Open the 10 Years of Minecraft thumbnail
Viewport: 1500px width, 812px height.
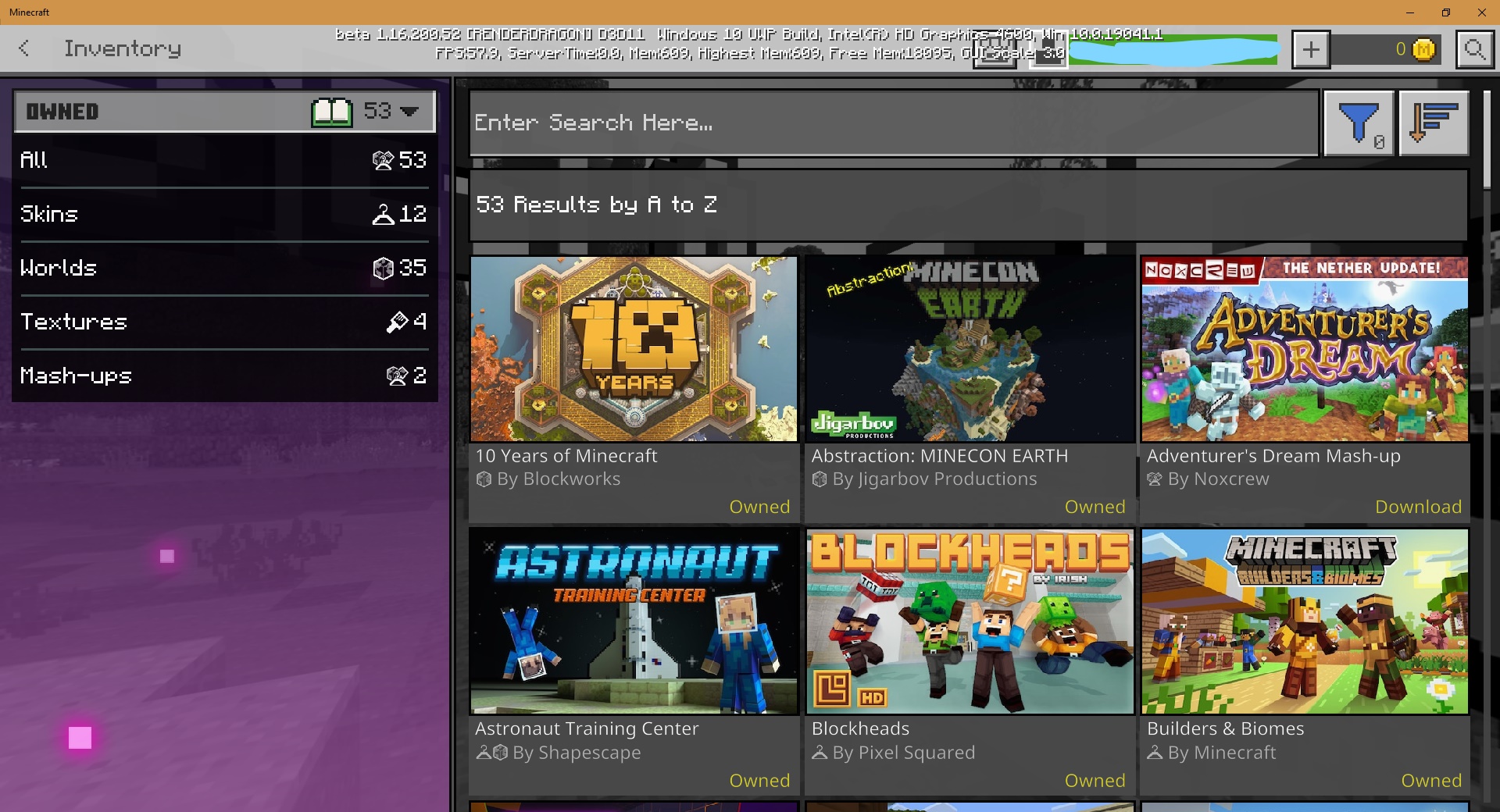tap(634, 349)
